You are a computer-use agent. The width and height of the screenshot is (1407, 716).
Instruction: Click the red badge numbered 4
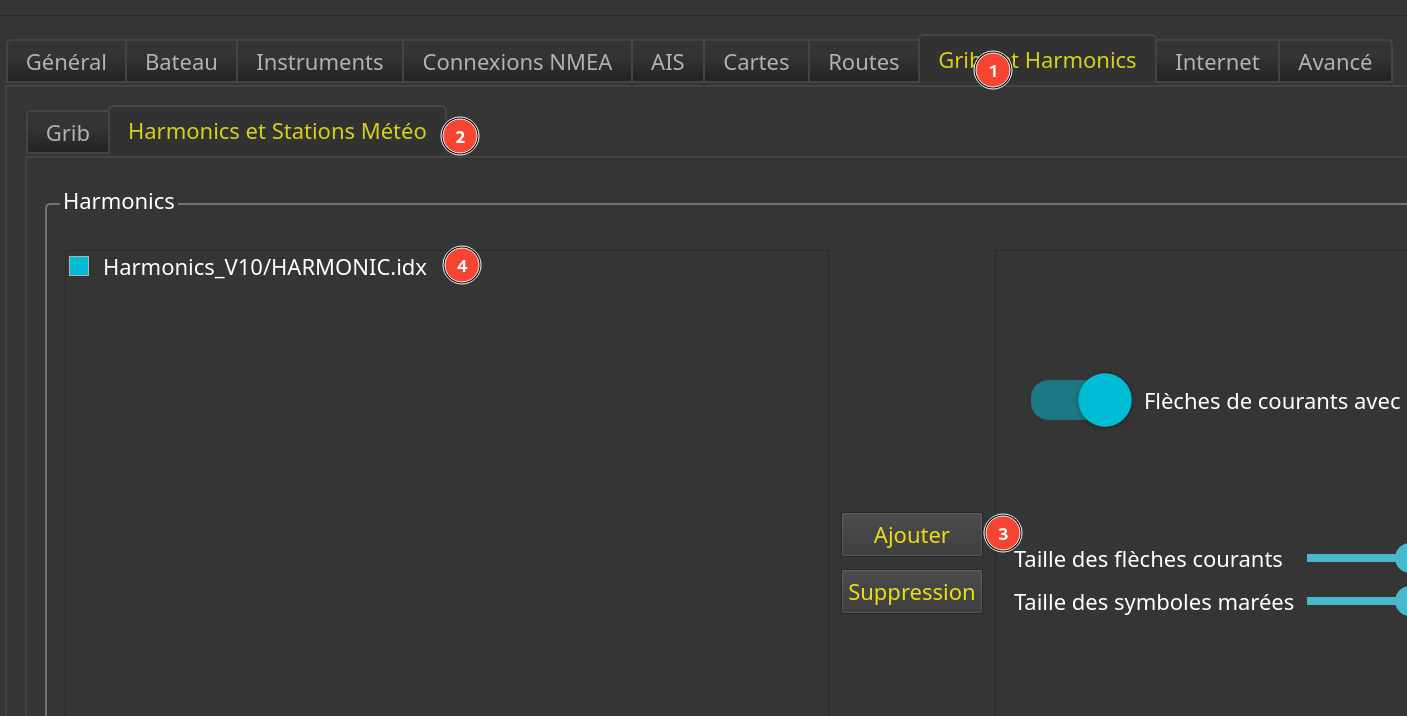click(462, 266)
